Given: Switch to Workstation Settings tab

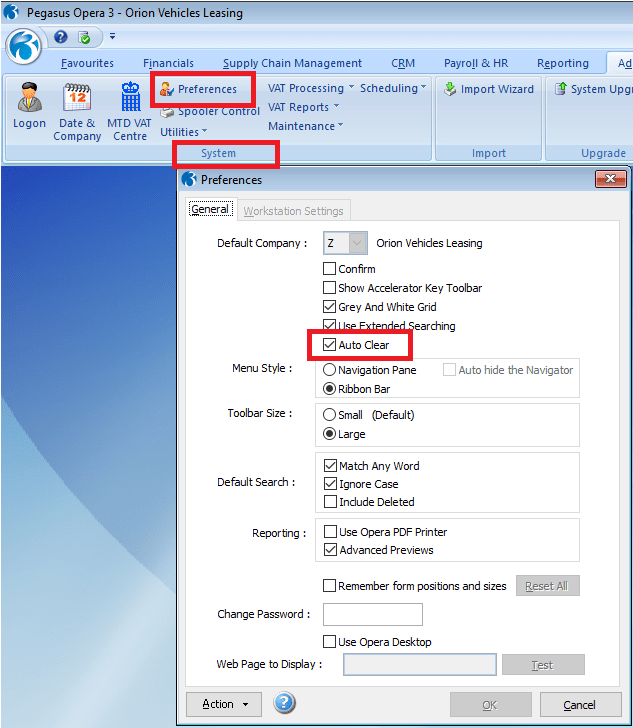Looking at the screenshot, I should (294, 211).
